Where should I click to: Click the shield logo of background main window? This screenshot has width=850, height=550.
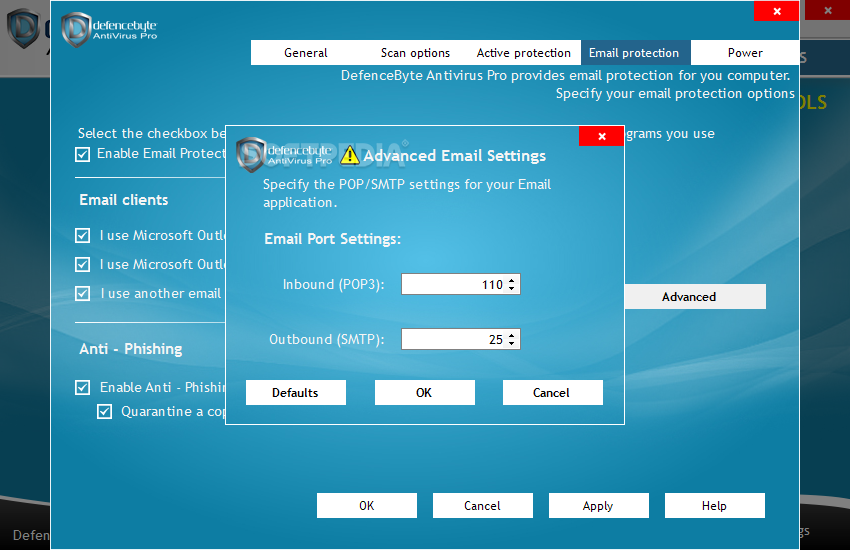23,28
